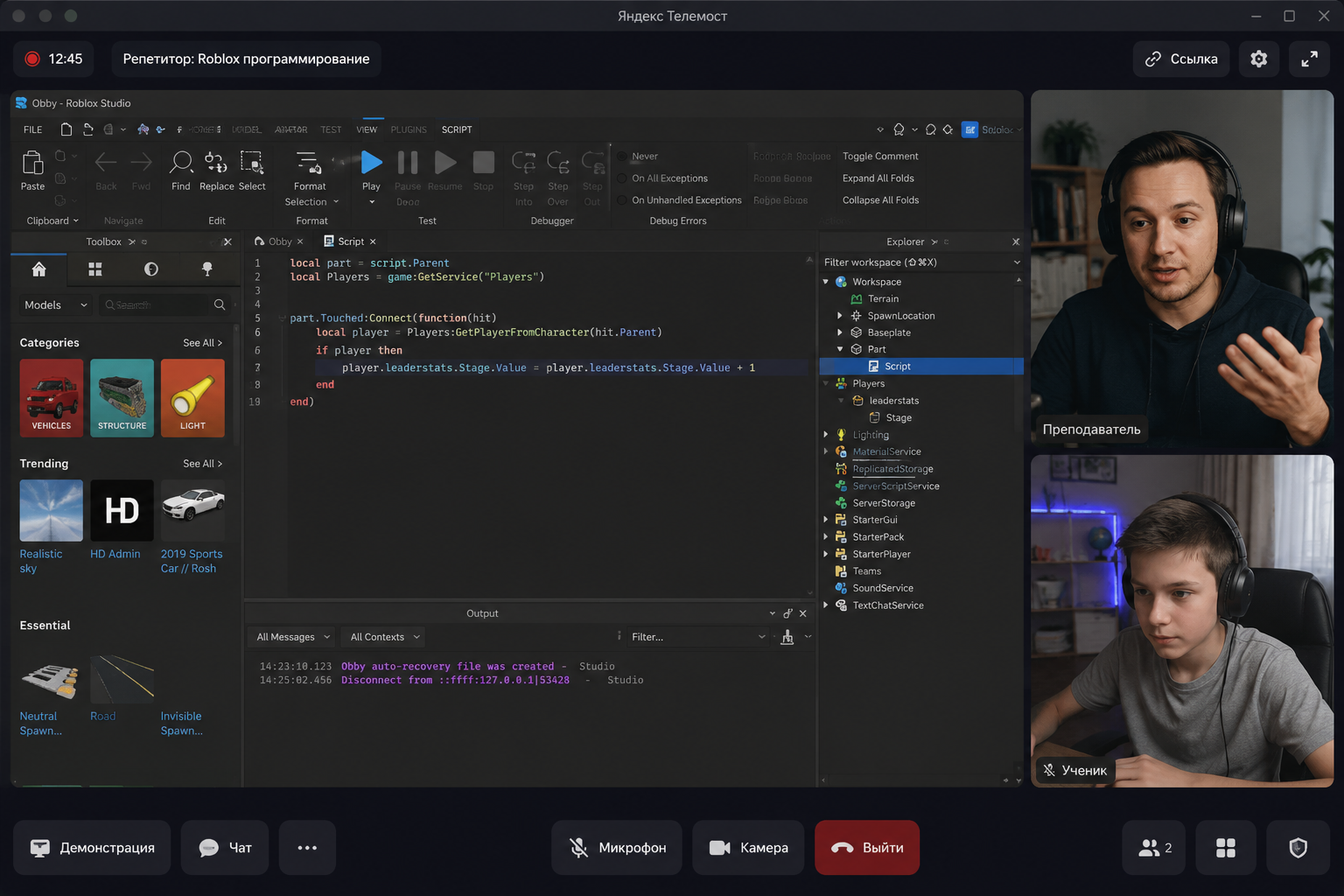Open Toolbox home tab icon

(38, 269)
